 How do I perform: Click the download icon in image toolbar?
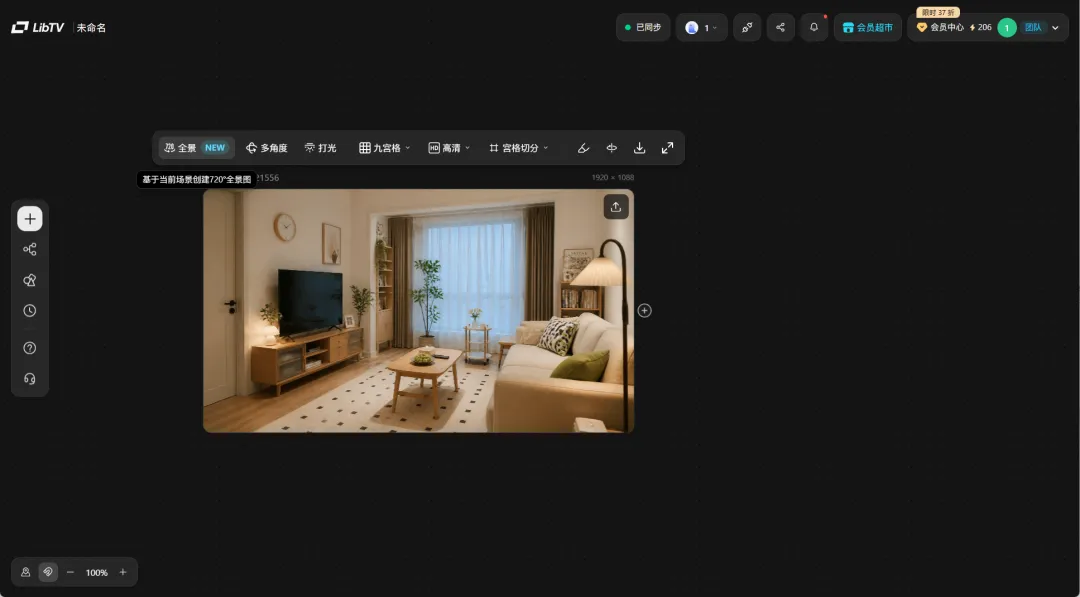tap(639, 148)
